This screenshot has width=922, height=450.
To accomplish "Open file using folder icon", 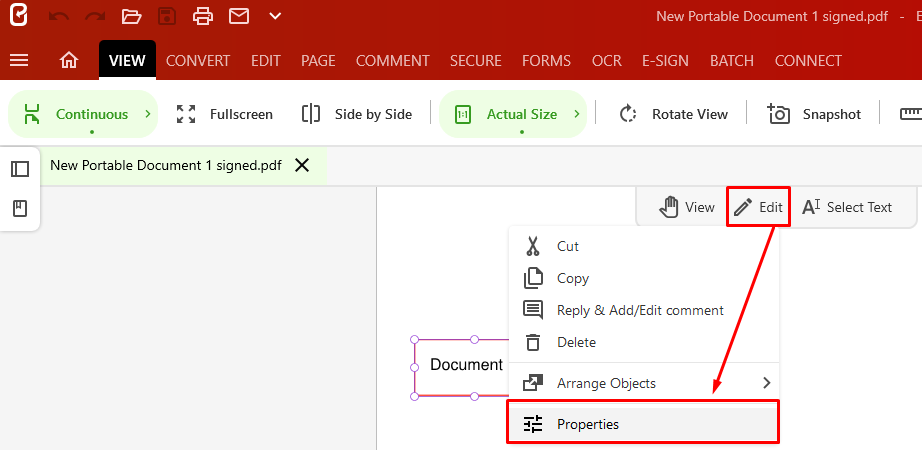I will click(x=131, y=16).
